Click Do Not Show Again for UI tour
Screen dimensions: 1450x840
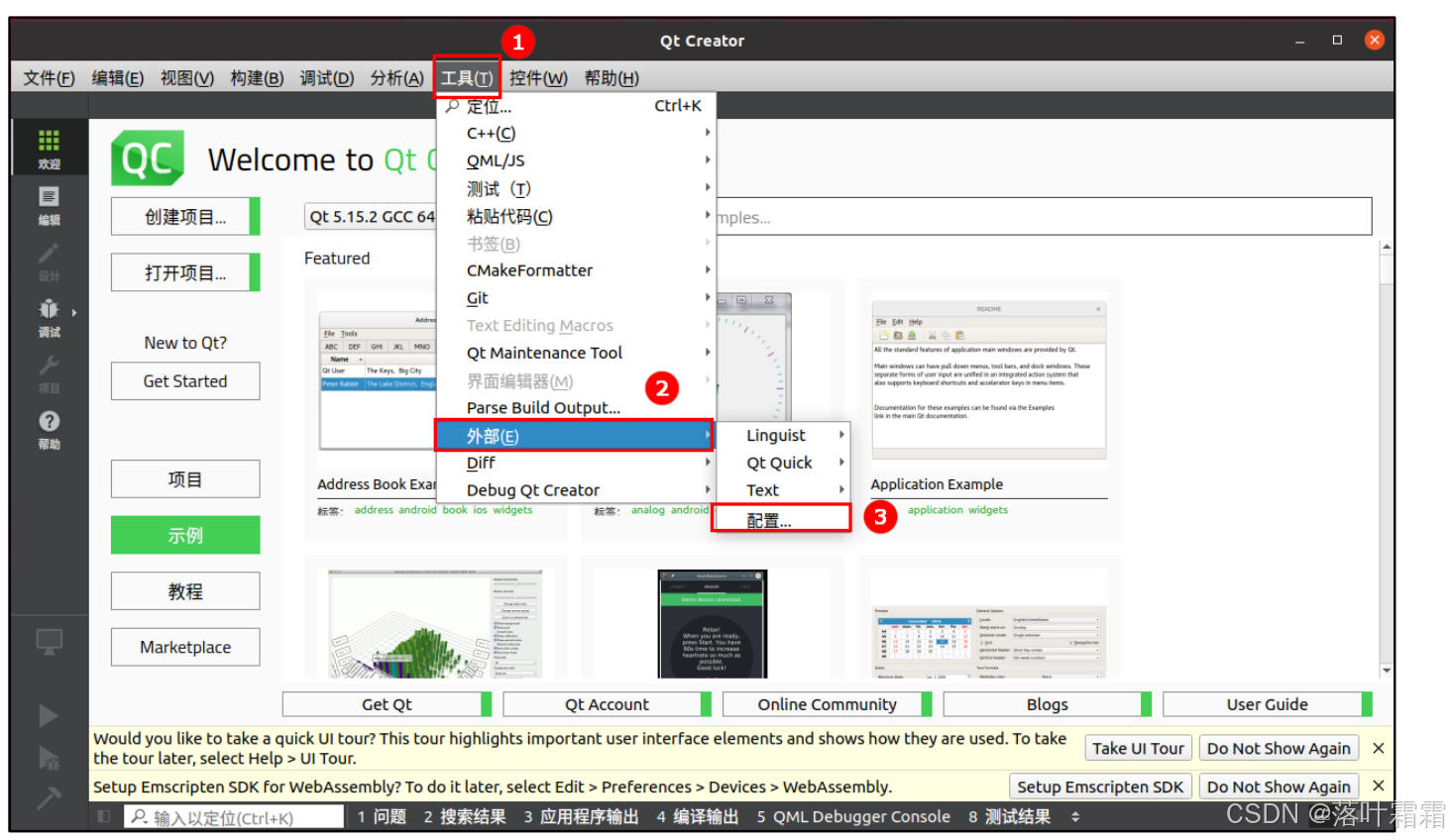pos(1279,748)
